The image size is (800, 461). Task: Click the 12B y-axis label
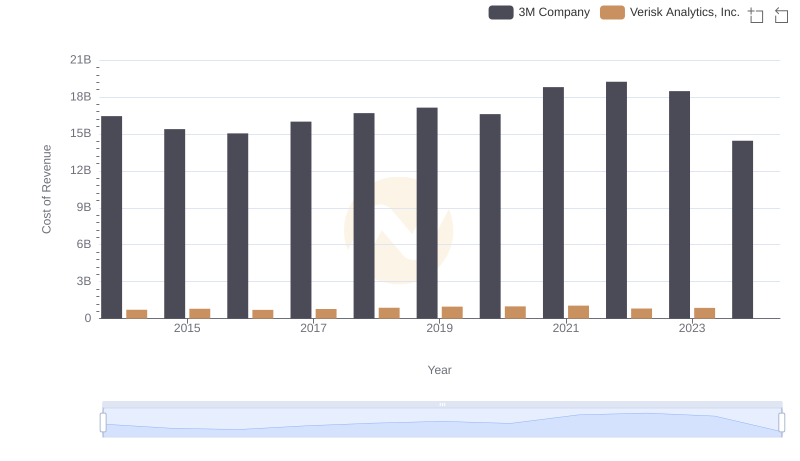(81, 170)
